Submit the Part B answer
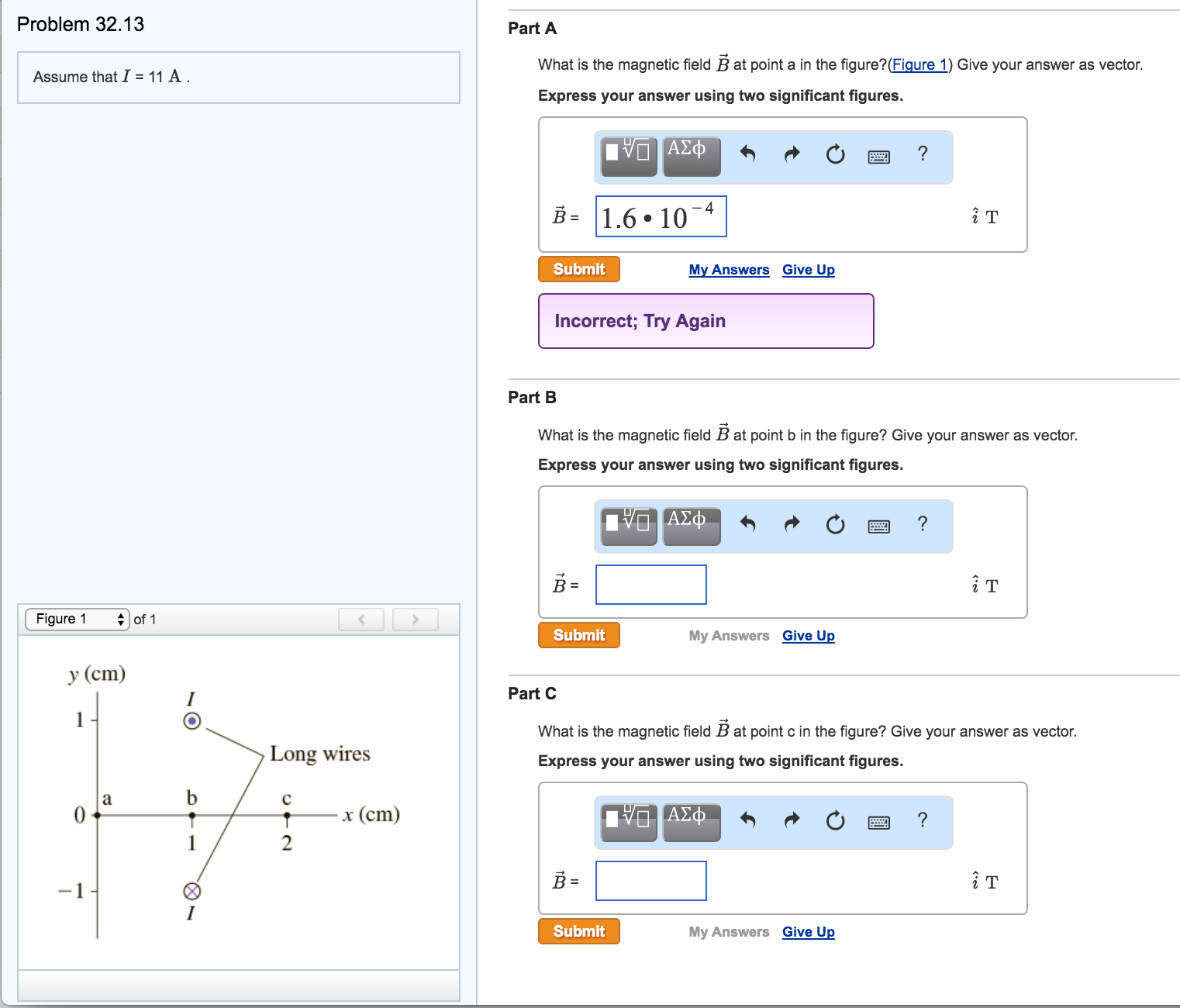 tap(579, 635)
